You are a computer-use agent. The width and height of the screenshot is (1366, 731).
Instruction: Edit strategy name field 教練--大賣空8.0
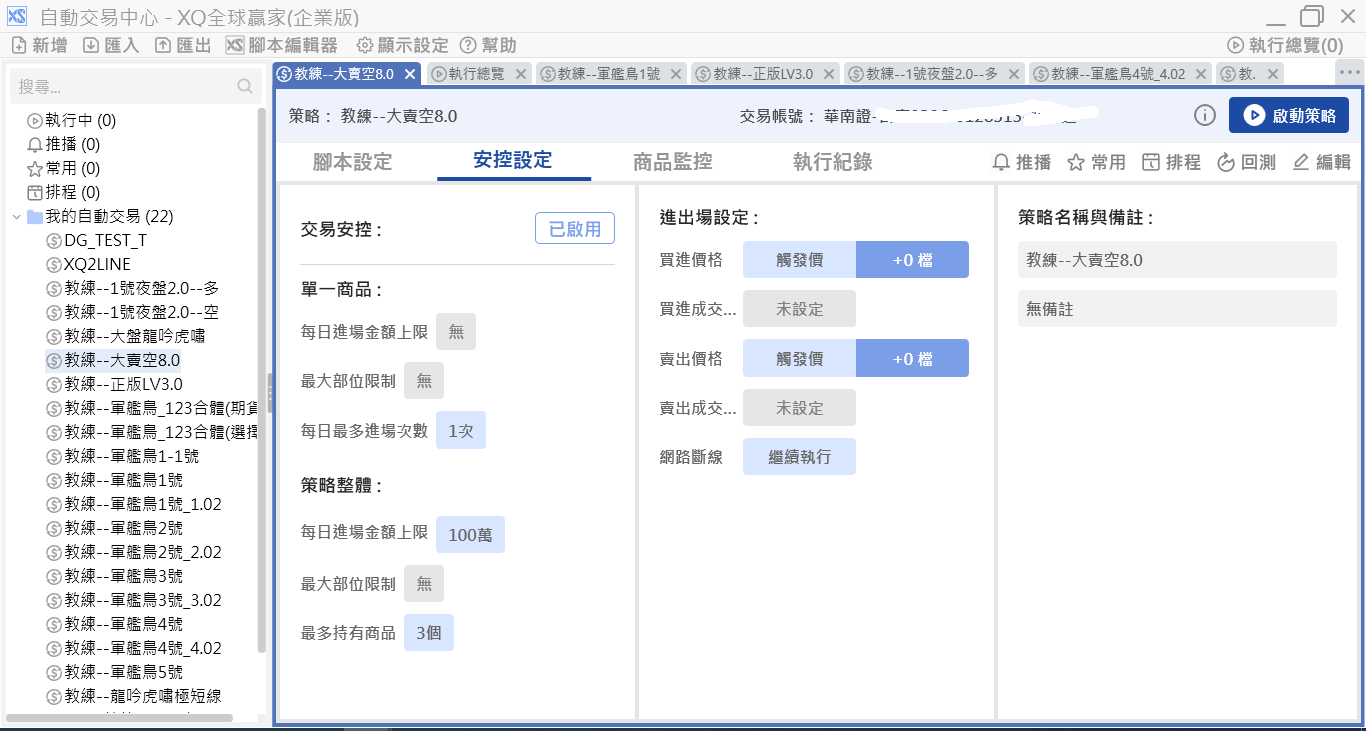1177,260
